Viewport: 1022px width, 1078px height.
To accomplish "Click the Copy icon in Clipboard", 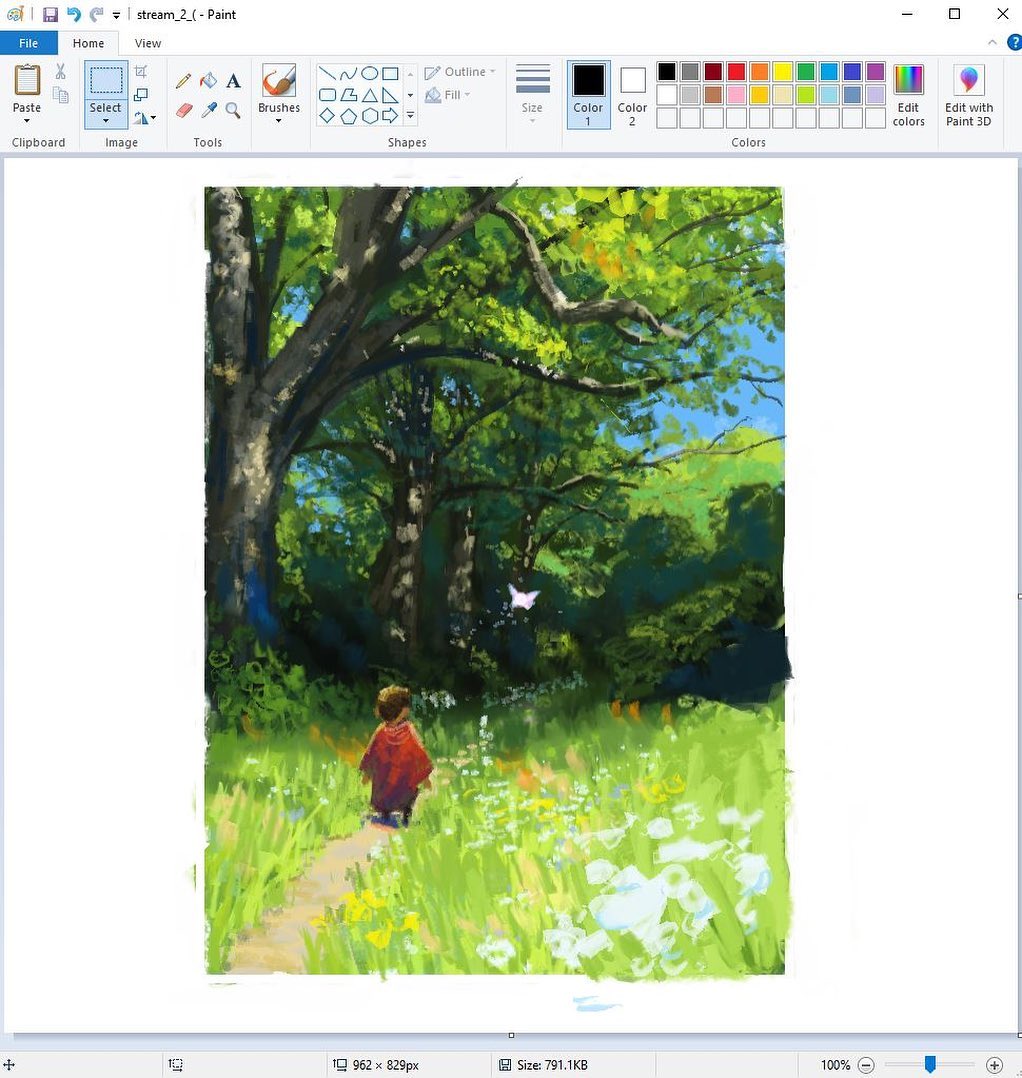I will (x=60, y=95).
